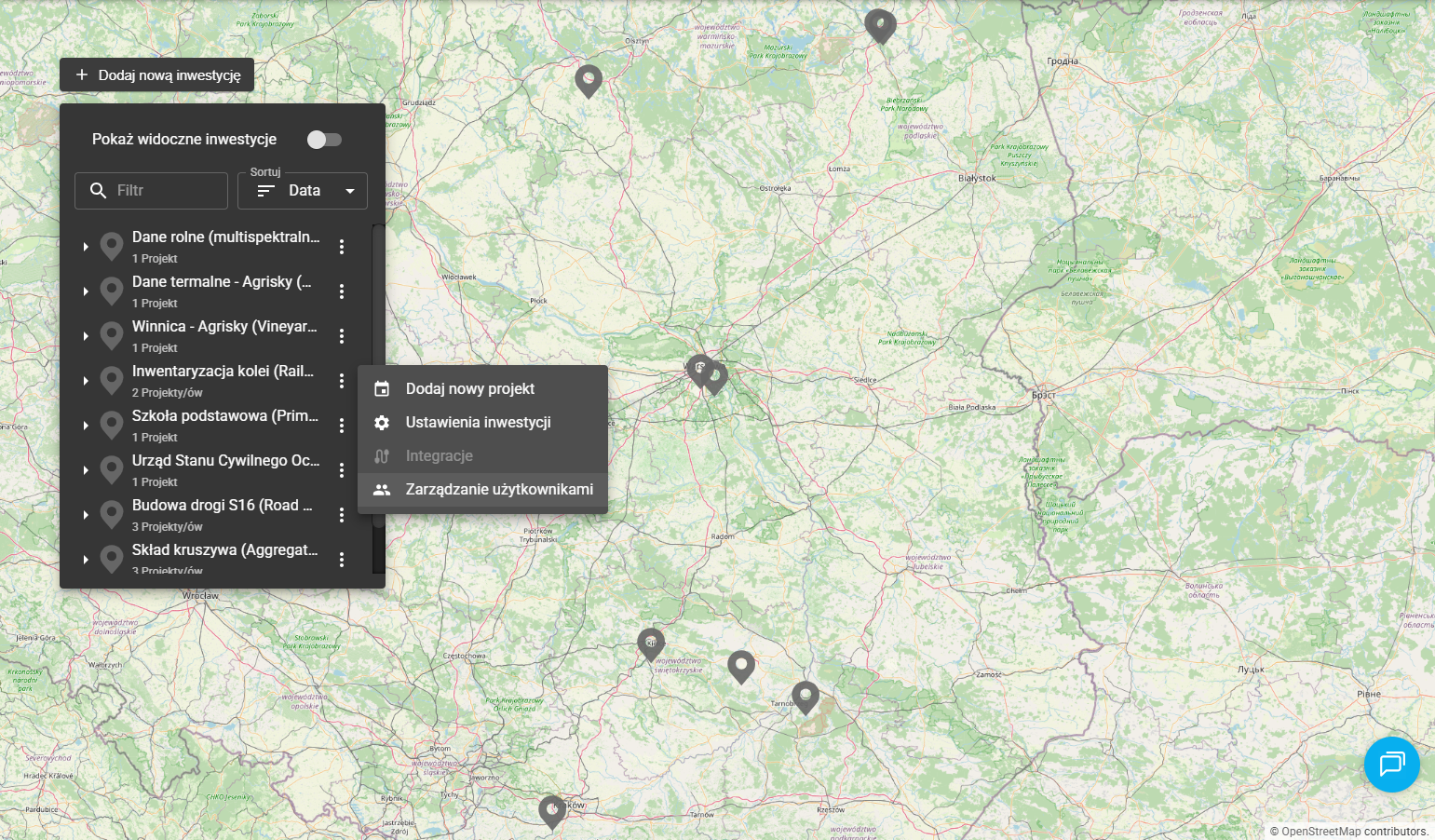Click the location pin icon of Dane rolne

tap(112, 246)
